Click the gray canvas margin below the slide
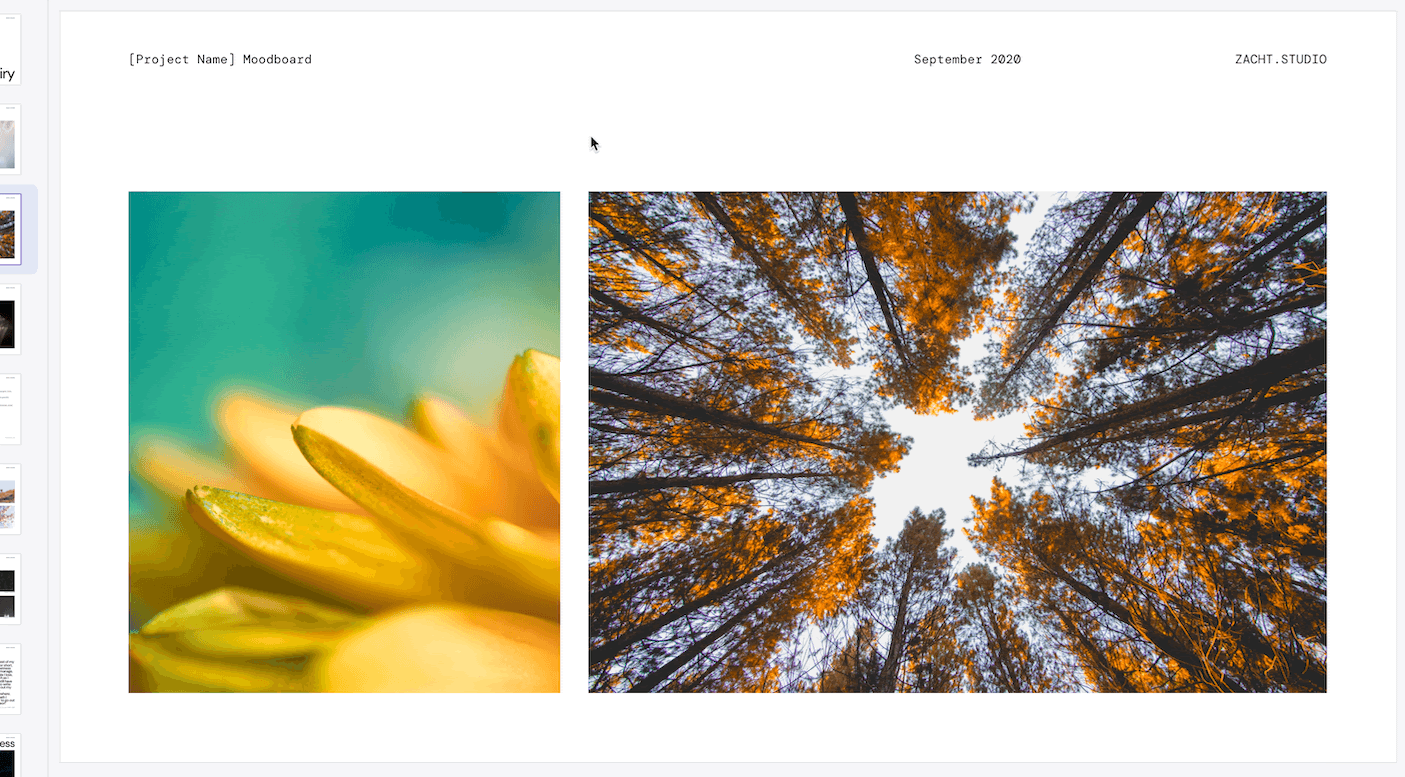1405x777 pixels. tap(728, 770)
